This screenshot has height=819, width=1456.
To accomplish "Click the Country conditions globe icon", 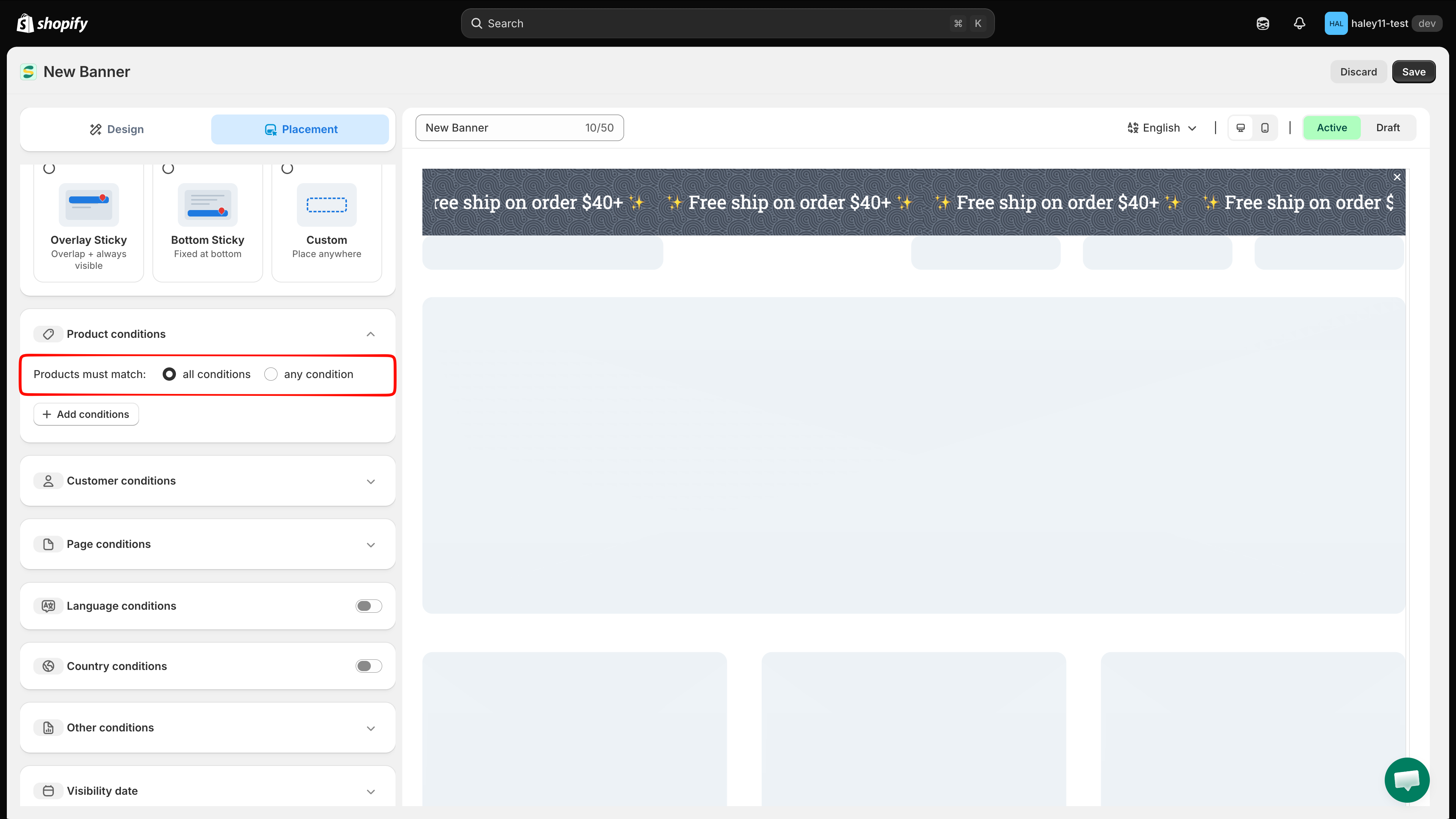I will (x=49, y=667).
